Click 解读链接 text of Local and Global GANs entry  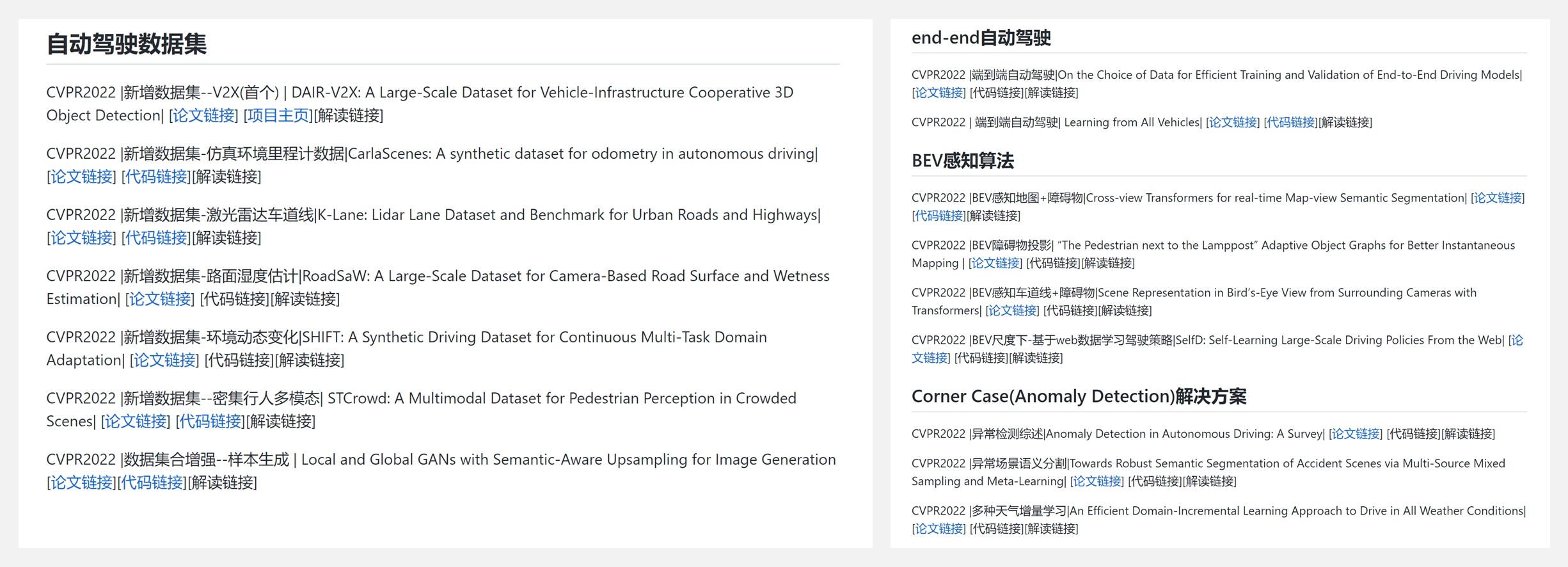223,483
